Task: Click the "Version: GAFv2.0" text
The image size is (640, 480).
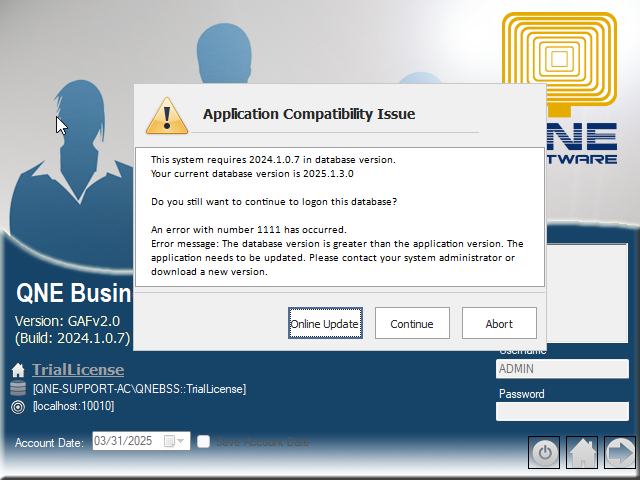Action: coord(67,321)
